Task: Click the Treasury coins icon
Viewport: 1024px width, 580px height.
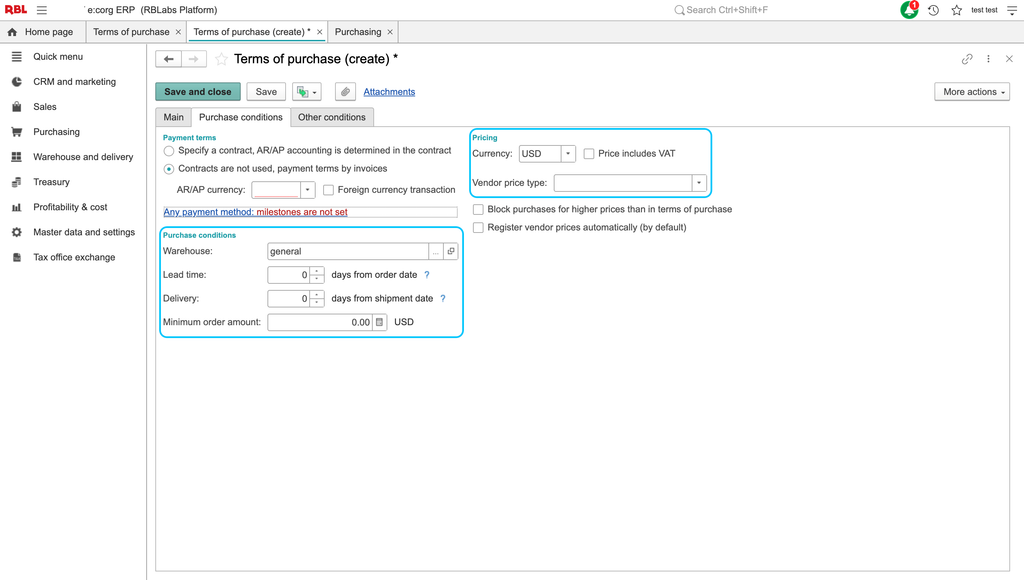Action: coord(17,182)
